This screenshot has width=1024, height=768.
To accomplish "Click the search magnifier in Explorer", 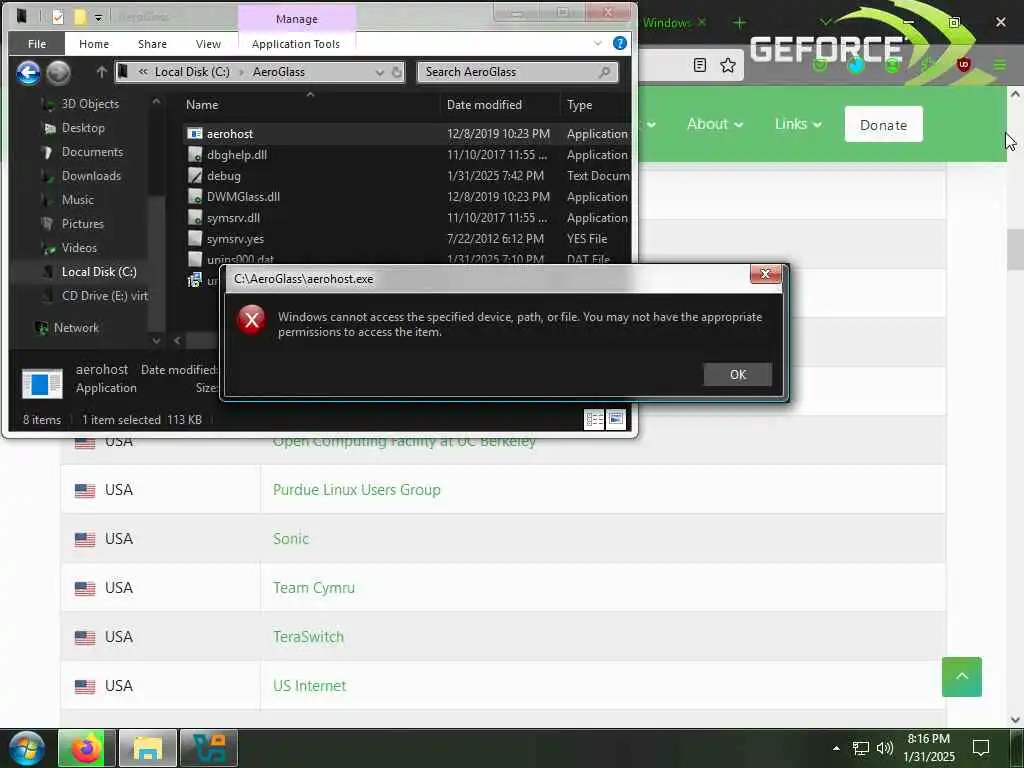I will (605, 72).
